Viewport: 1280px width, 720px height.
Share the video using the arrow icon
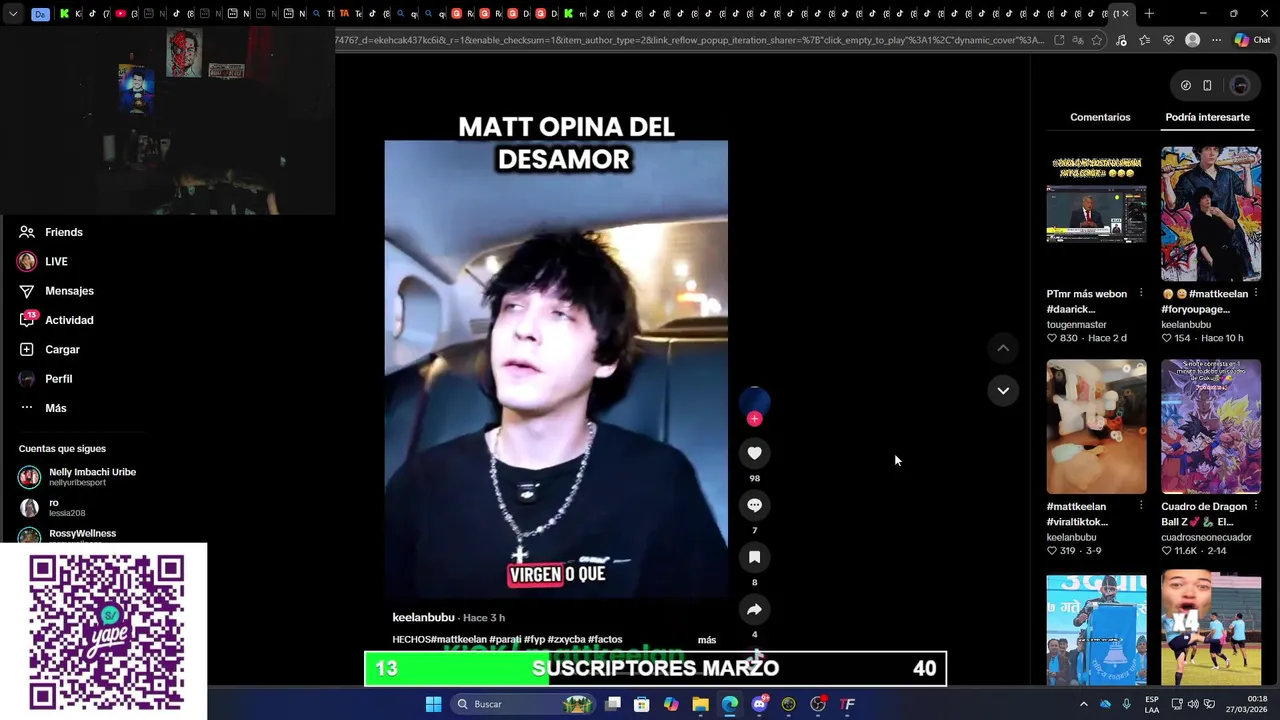click(754, 609)
